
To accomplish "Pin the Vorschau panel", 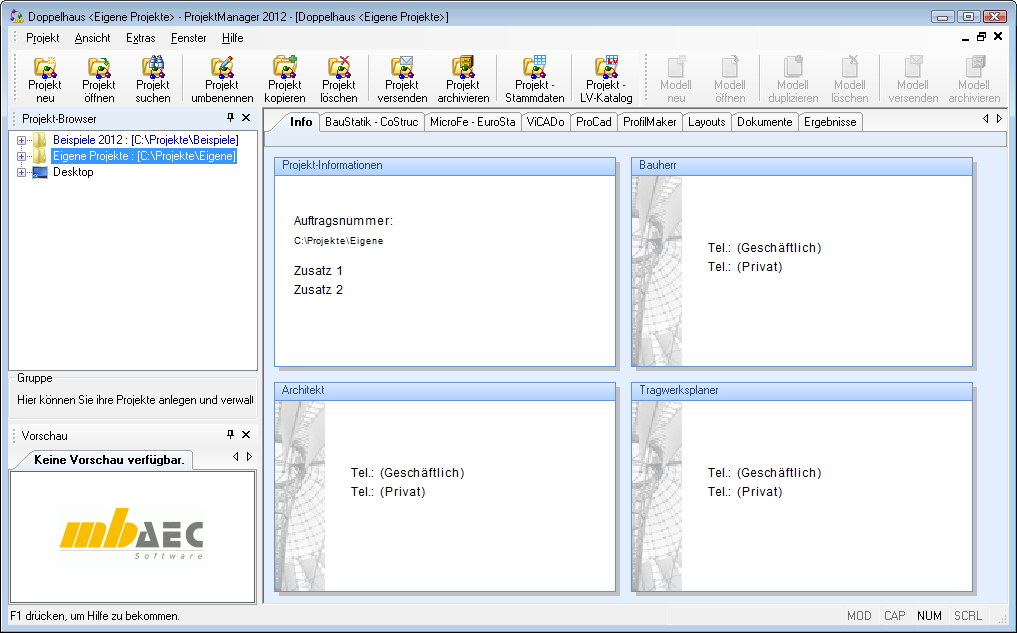I will [230, 435].
